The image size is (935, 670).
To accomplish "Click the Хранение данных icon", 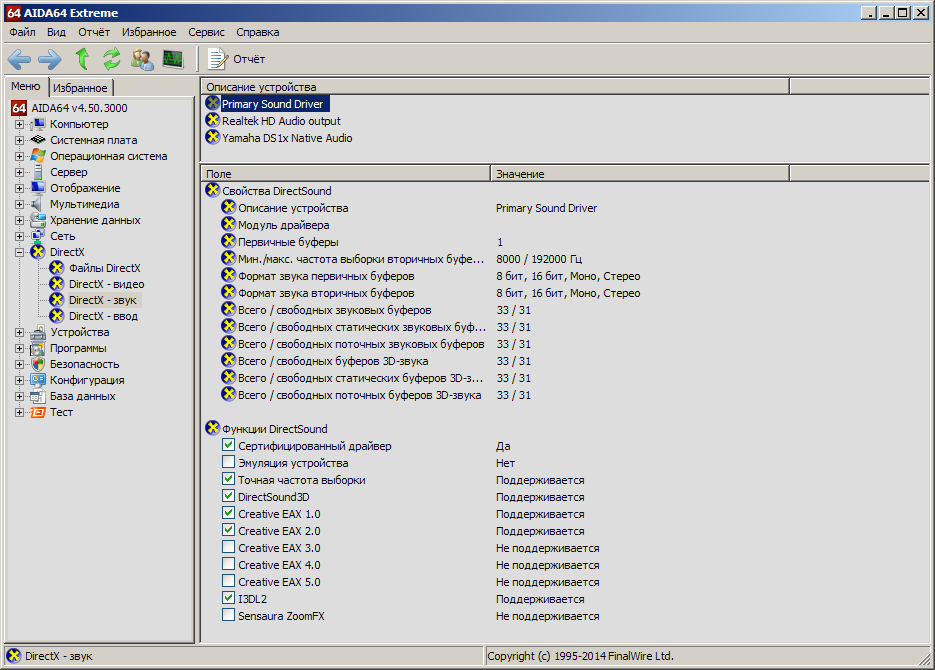I will click(38, 220).
